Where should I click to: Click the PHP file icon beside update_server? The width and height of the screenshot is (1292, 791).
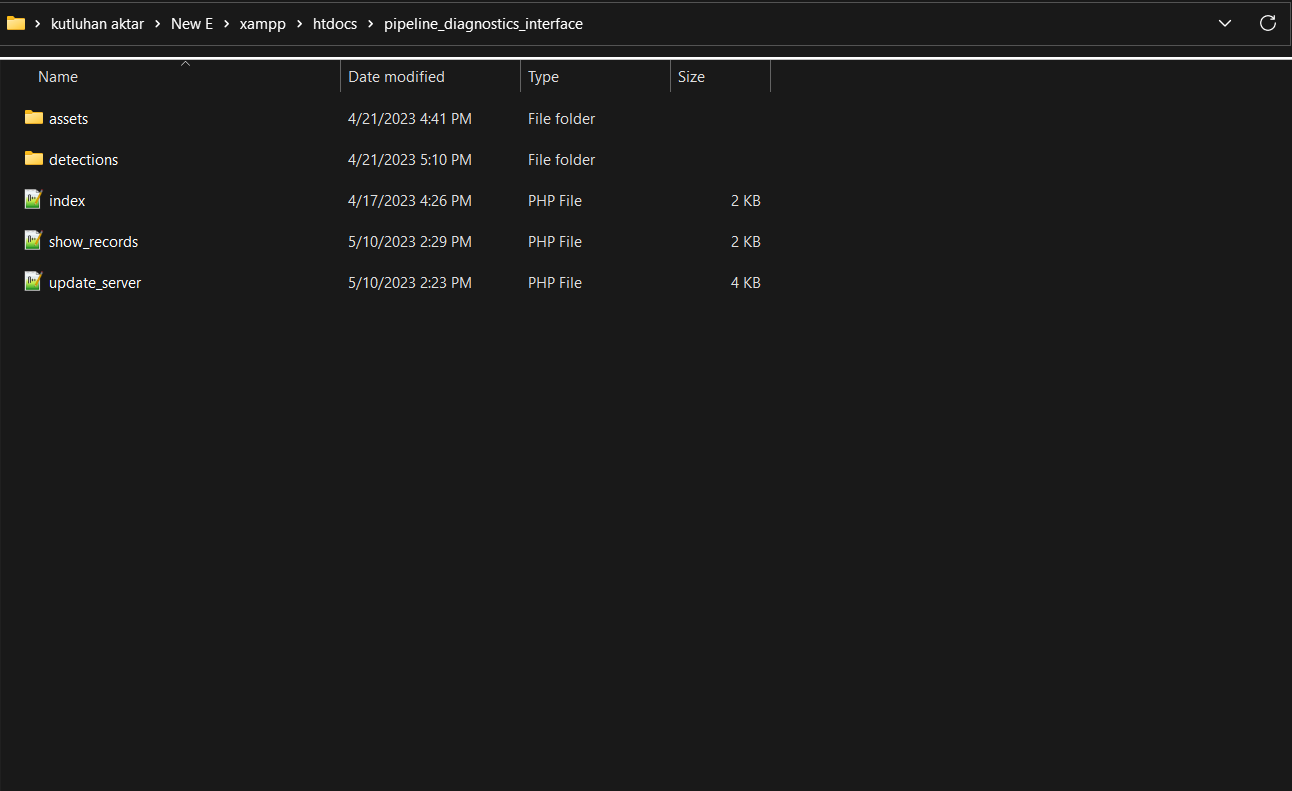click(x=33, y=282)
